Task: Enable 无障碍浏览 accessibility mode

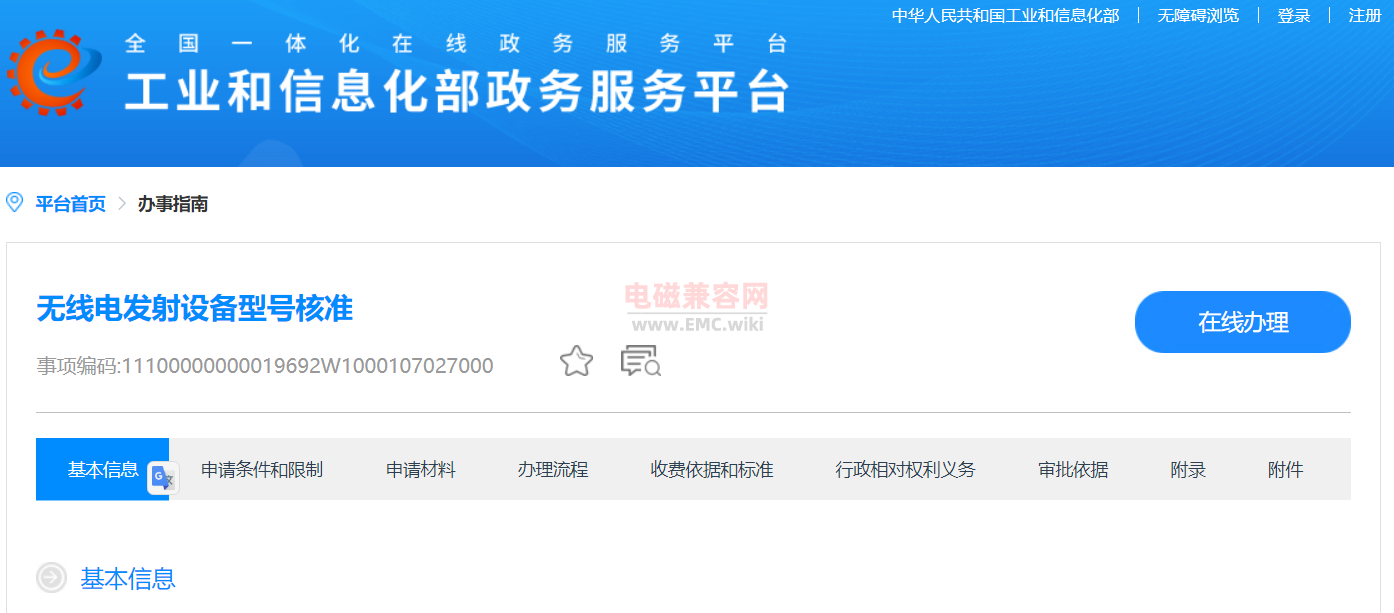Action: click(x=1198, y=15)
